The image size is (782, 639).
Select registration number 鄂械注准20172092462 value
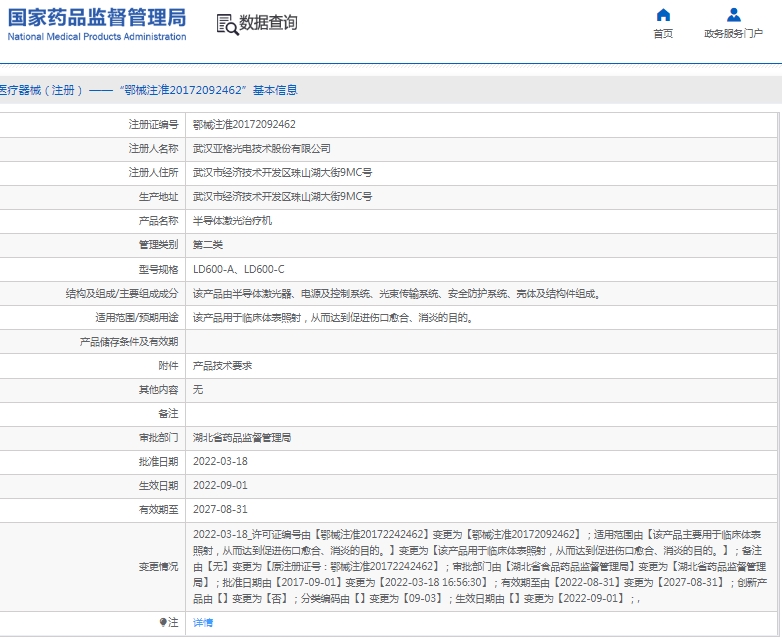coord(244,125)
